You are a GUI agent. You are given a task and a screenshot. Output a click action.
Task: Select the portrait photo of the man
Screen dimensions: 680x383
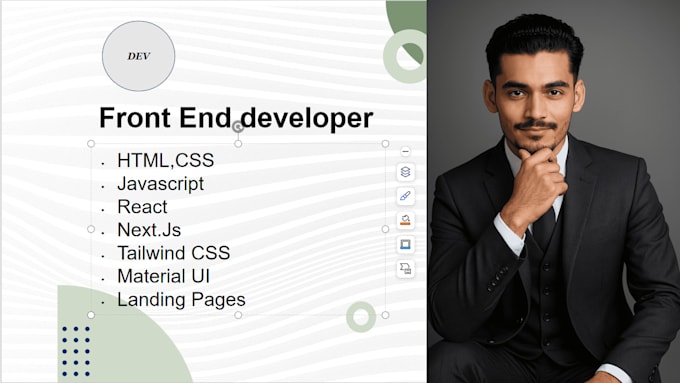[x=553, y=191]
